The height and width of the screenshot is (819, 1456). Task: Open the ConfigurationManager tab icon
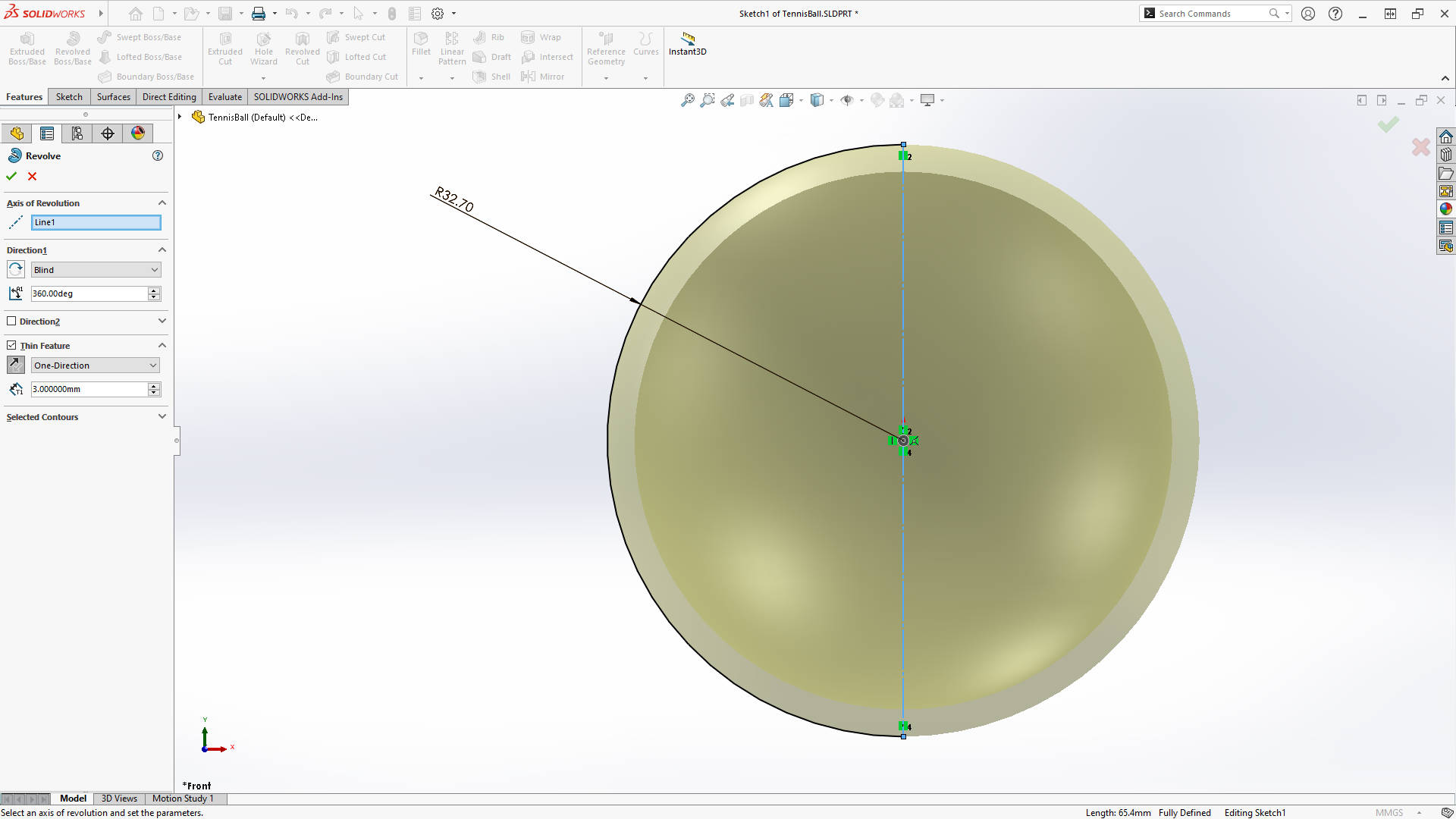[x=77, y=133]
